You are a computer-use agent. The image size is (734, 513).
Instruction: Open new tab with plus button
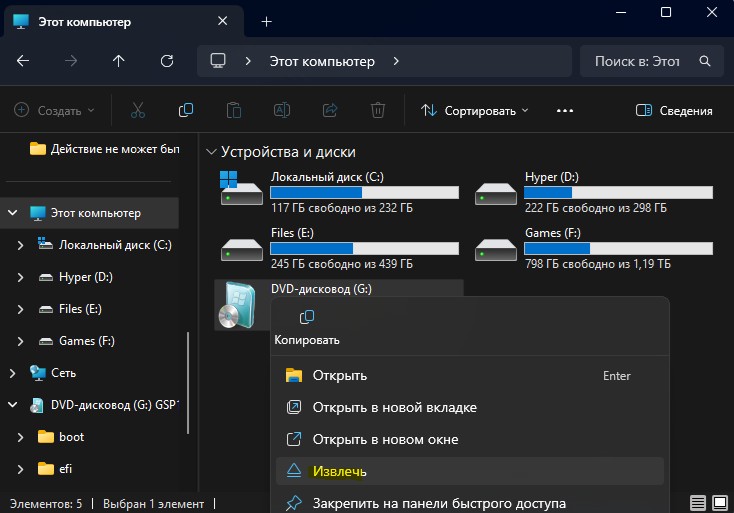coord(266,22)
